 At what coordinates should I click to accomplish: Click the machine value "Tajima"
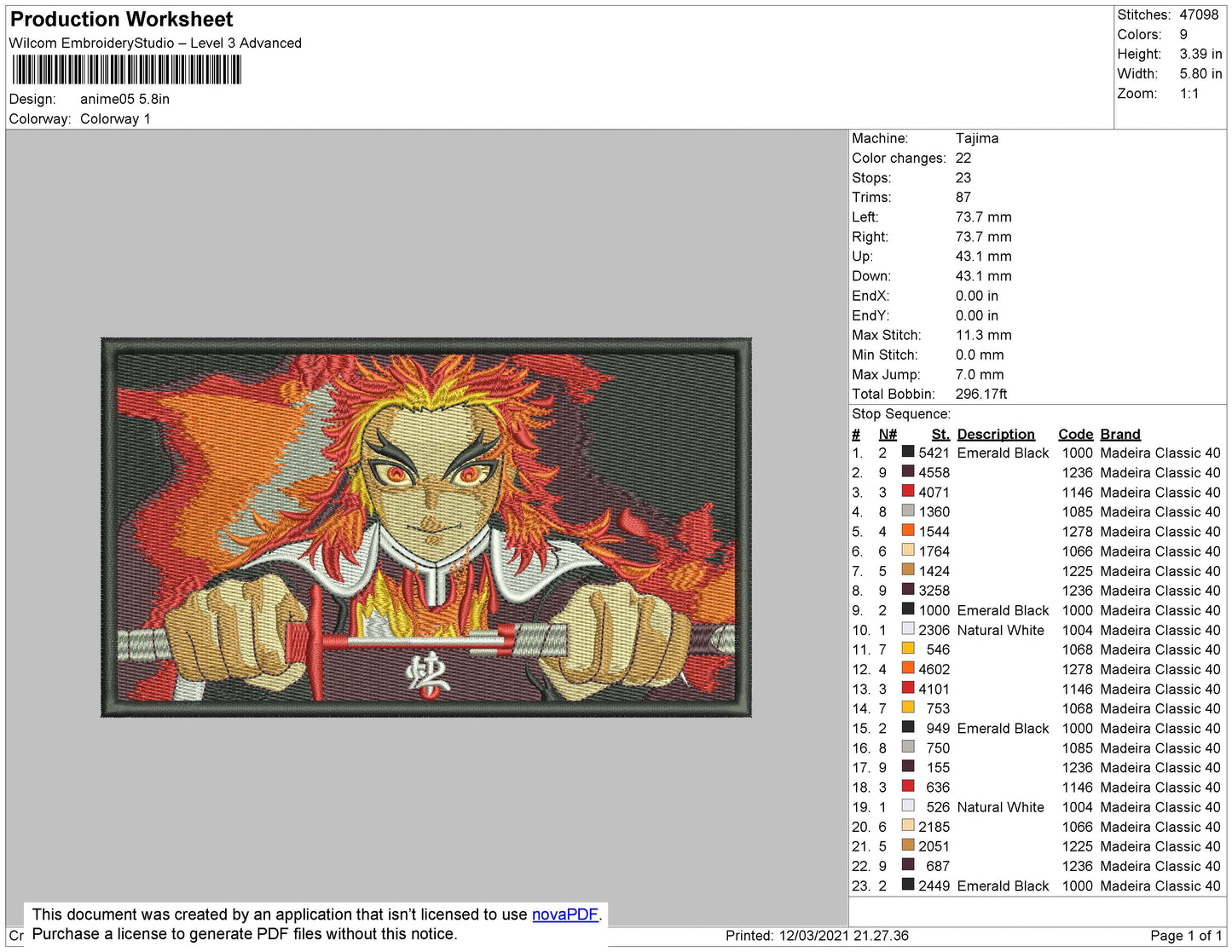pyautogui.click(x=977, y=138)
